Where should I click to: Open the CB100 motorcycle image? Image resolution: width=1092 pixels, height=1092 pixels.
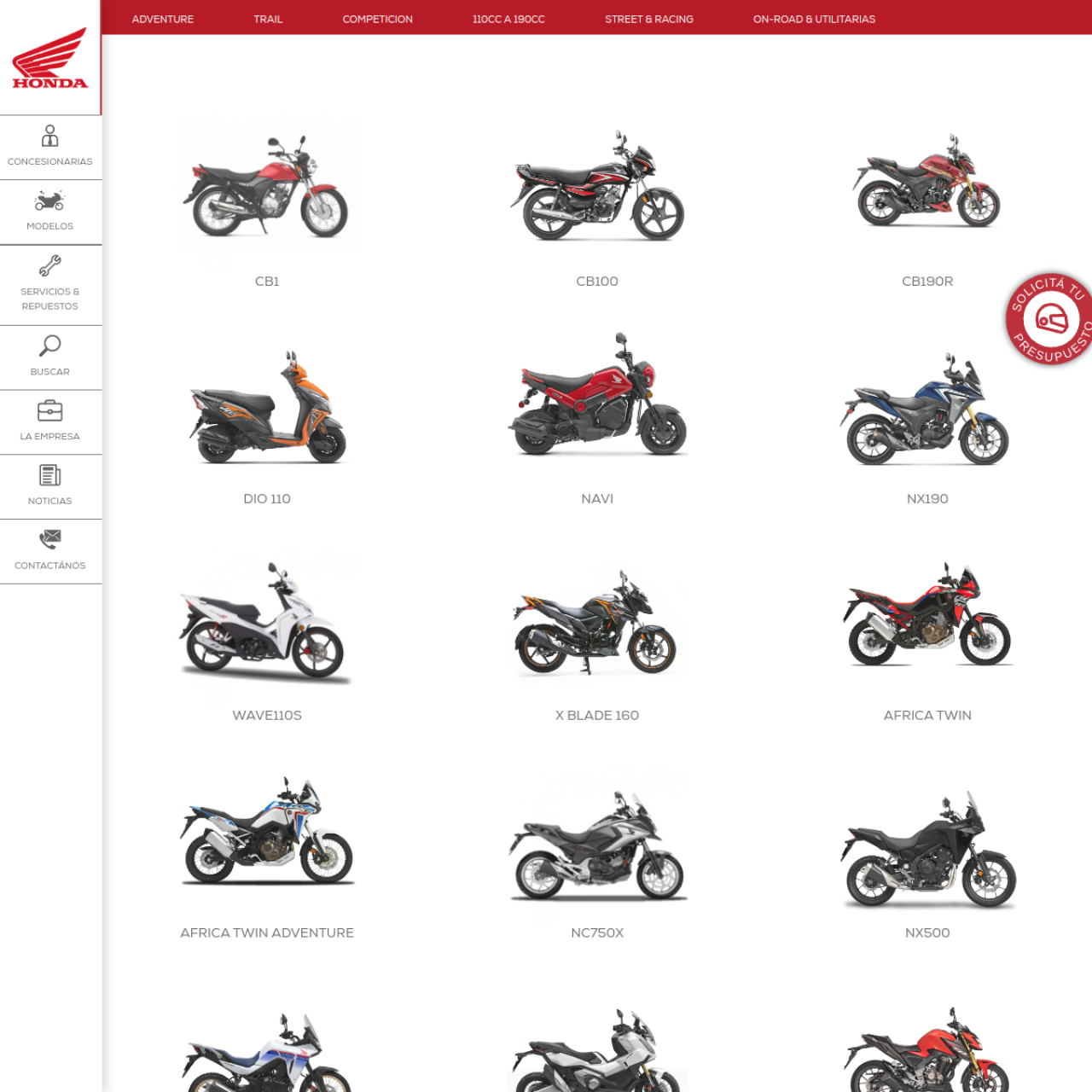pos(597,185)
